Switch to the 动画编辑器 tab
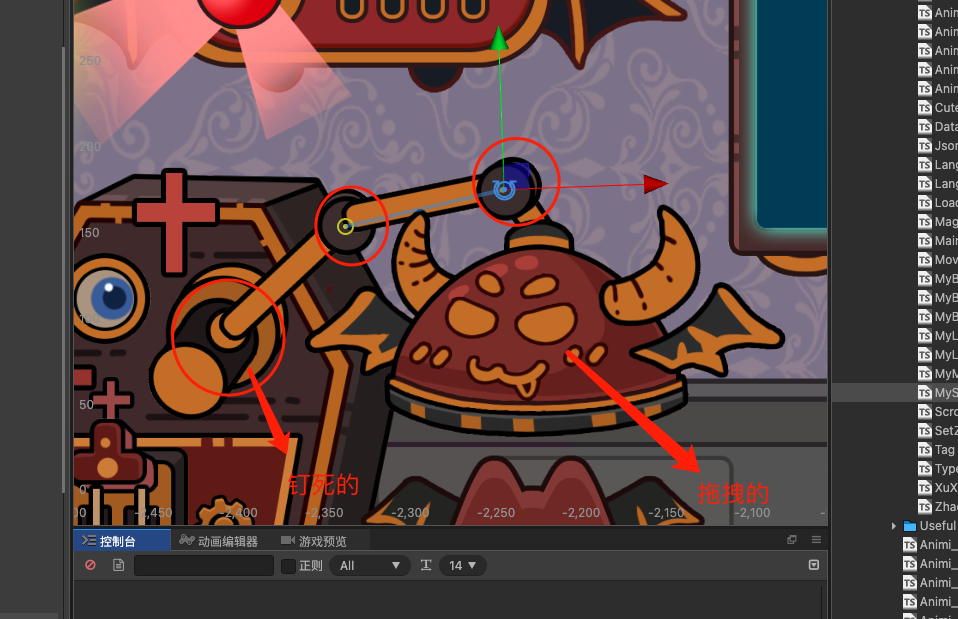This screenshot has width=958, height=619. click(x=219, y=541)
